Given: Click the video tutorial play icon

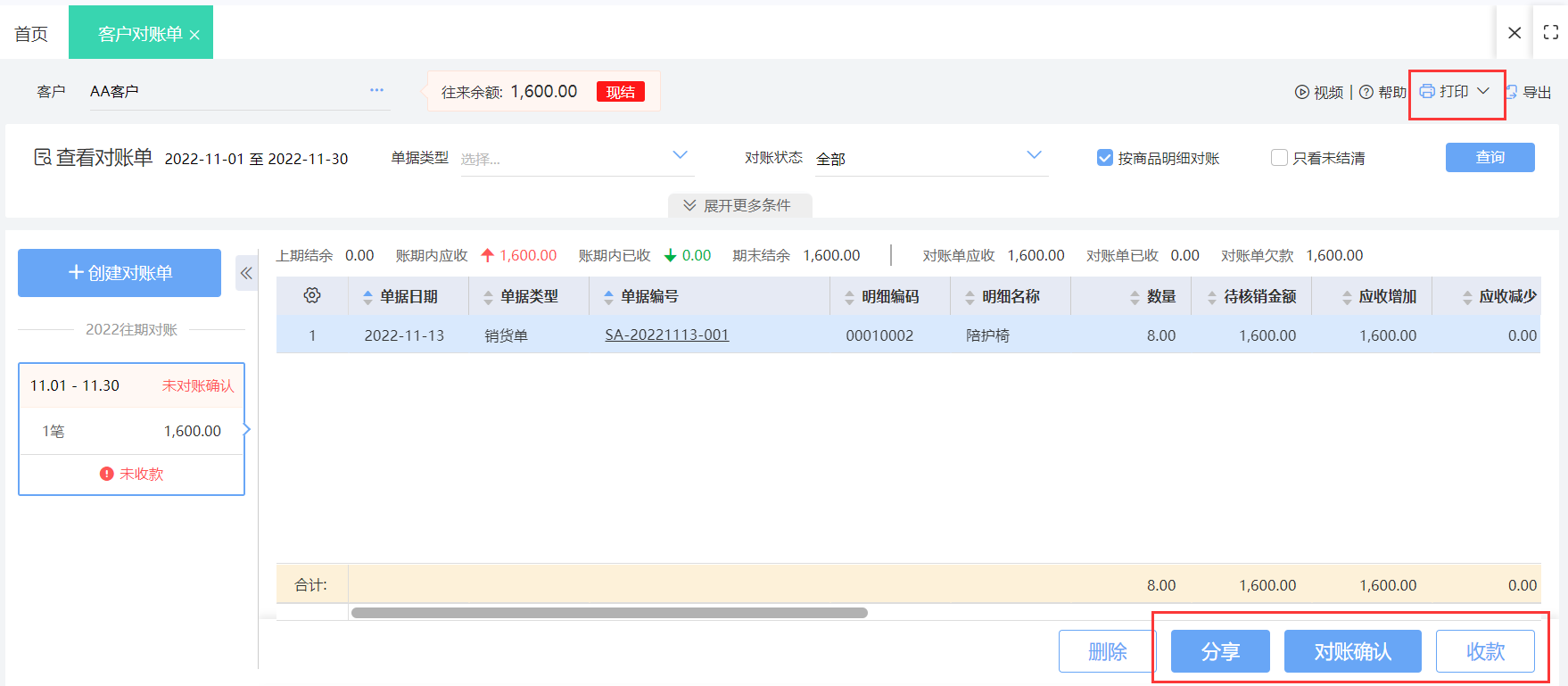Looking at the screenshot, I should pyautogui.click(x=1301, y=92).
